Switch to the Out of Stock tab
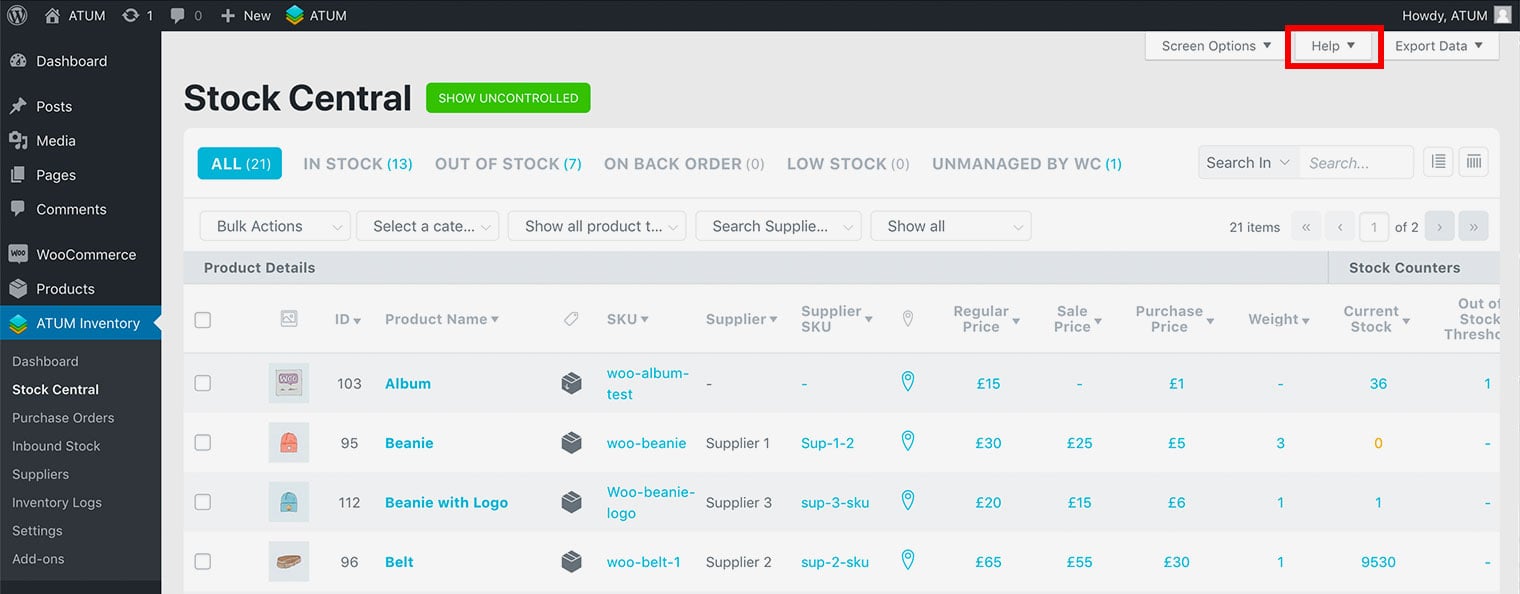Viewport: 1520px width, 594px height. tap(507, 164)
